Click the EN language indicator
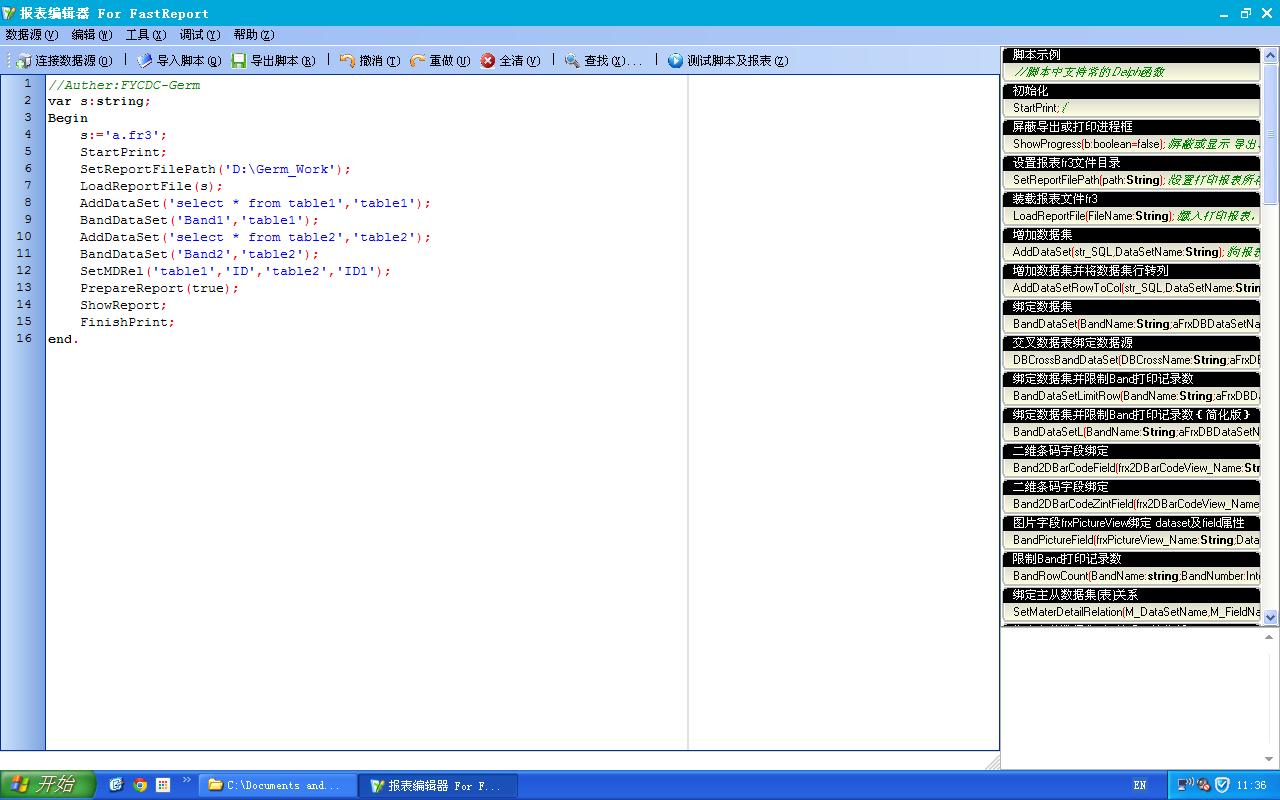Screen dimensions: 1280x800 coord(1140,785)
